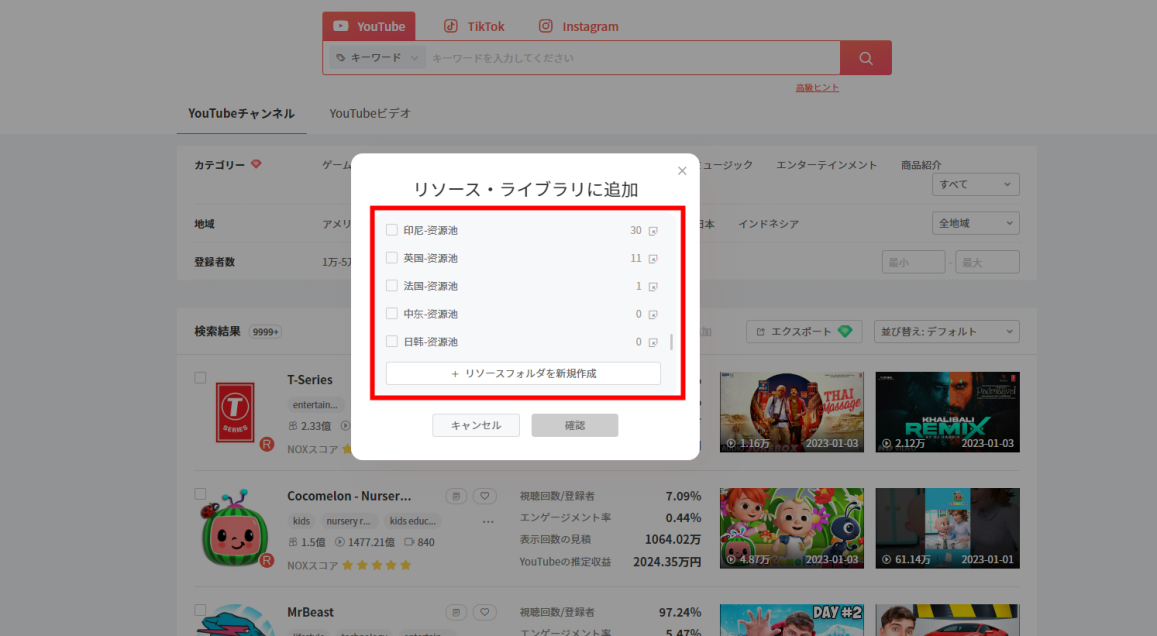Click the 最小 subscriber count field

point(913,262)
